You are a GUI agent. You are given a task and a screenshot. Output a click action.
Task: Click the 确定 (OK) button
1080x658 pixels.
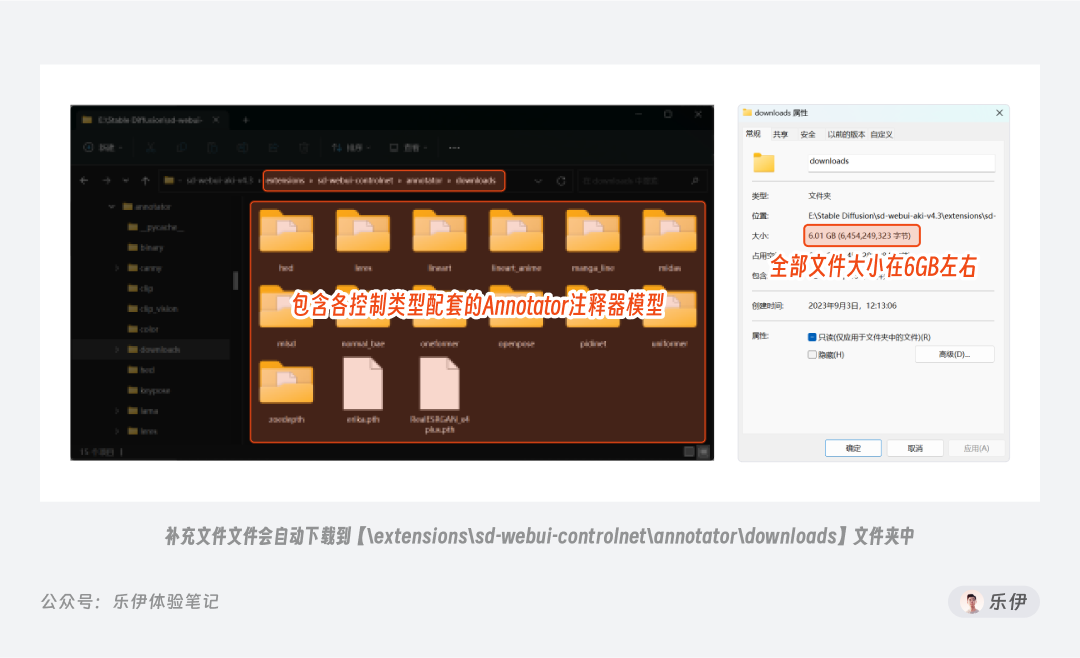coord(853,447)
